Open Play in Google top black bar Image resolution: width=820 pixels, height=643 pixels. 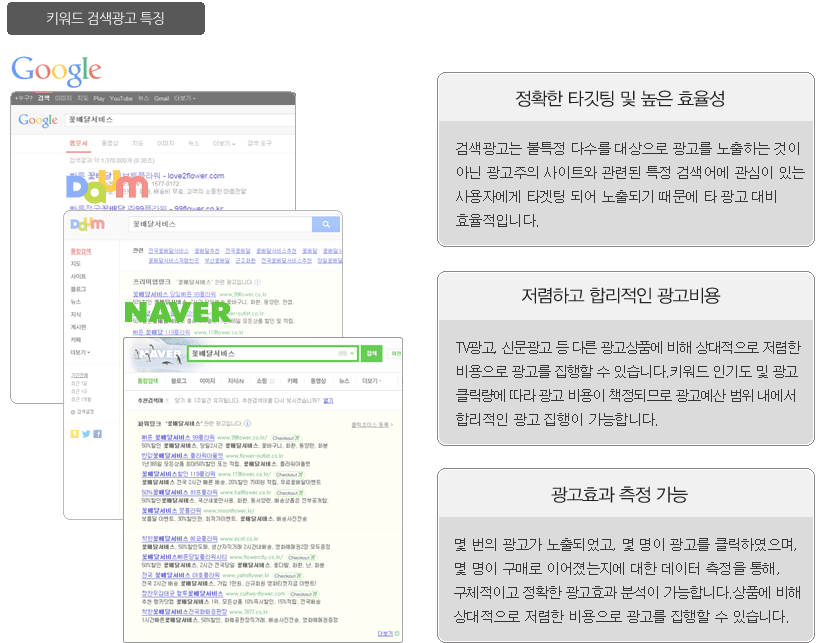99,98
